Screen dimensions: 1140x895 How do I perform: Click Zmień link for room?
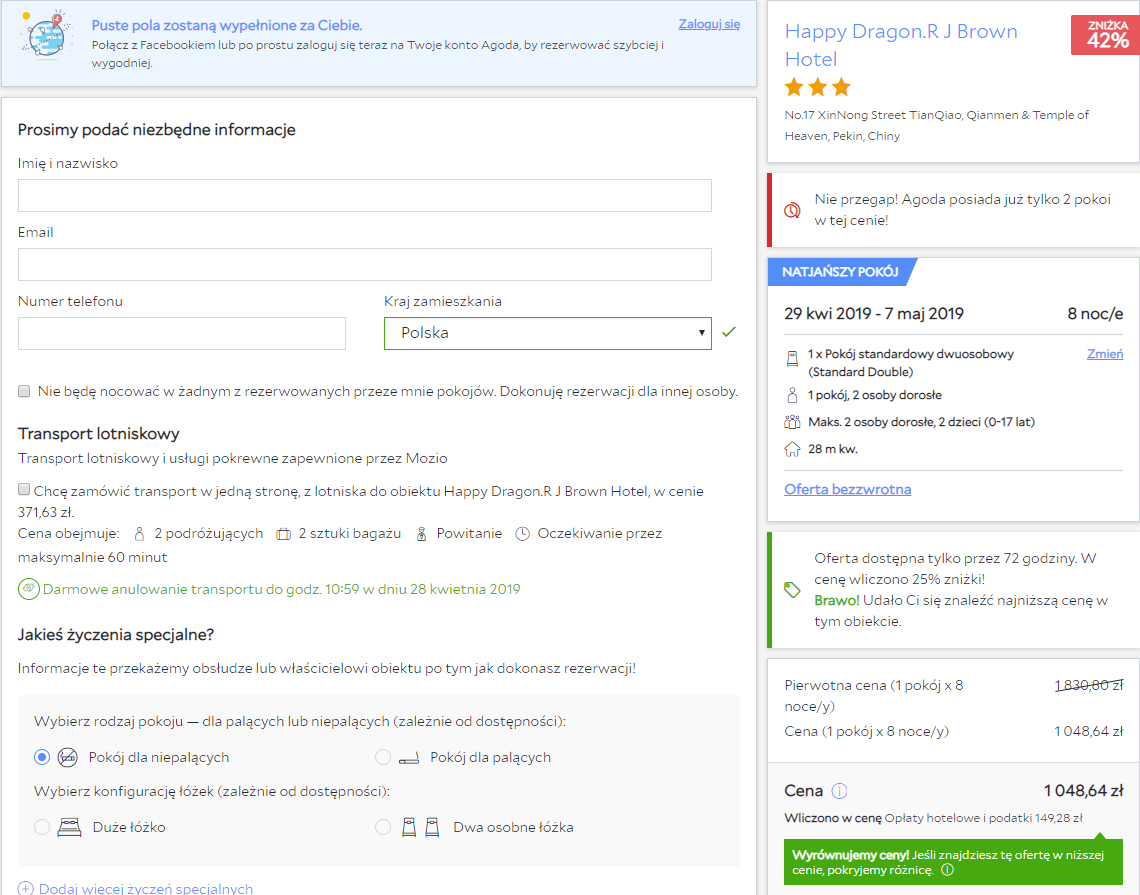[1104, 354]
